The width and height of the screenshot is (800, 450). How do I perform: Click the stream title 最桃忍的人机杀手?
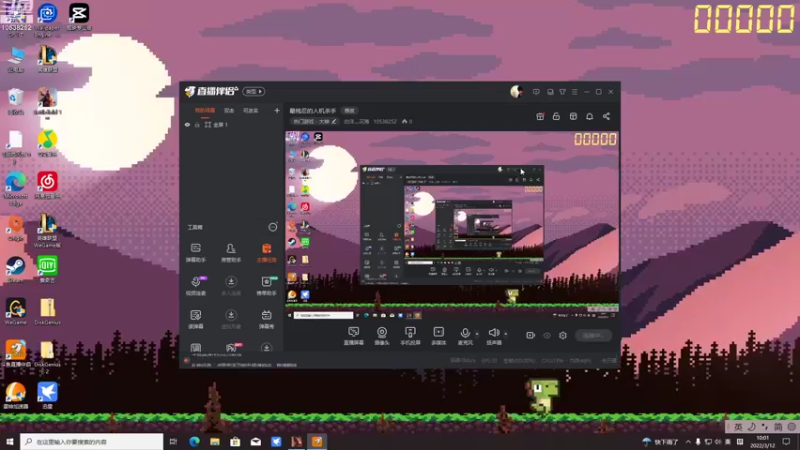(x=312, y=111)
